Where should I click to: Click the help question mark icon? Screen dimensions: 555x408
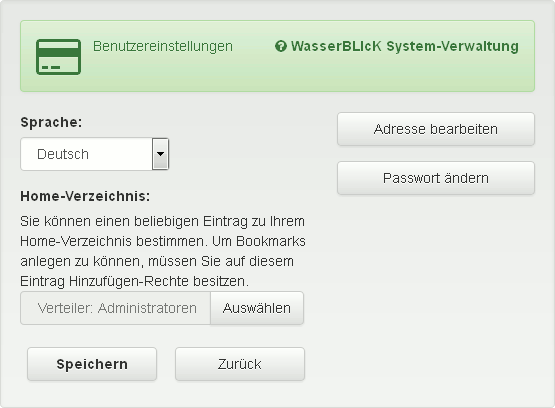pos(280,46)
